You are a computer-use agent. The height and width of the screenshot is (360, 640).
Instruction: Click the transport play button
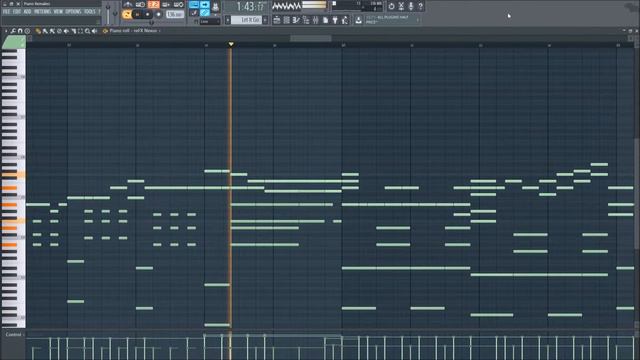(x=137, y=15)
